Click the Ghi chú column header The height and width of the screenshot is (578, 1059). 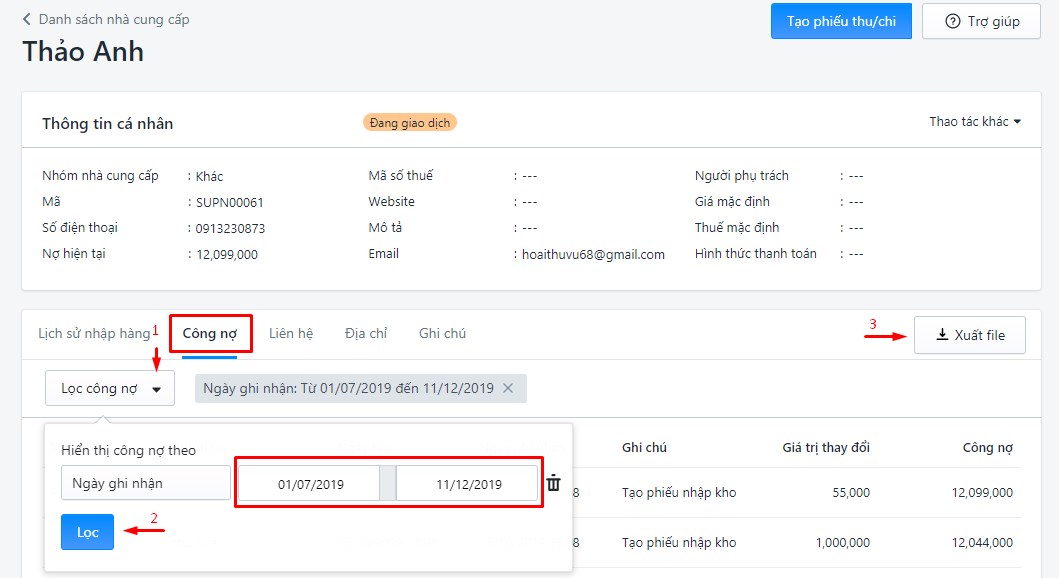click(644, 448)
